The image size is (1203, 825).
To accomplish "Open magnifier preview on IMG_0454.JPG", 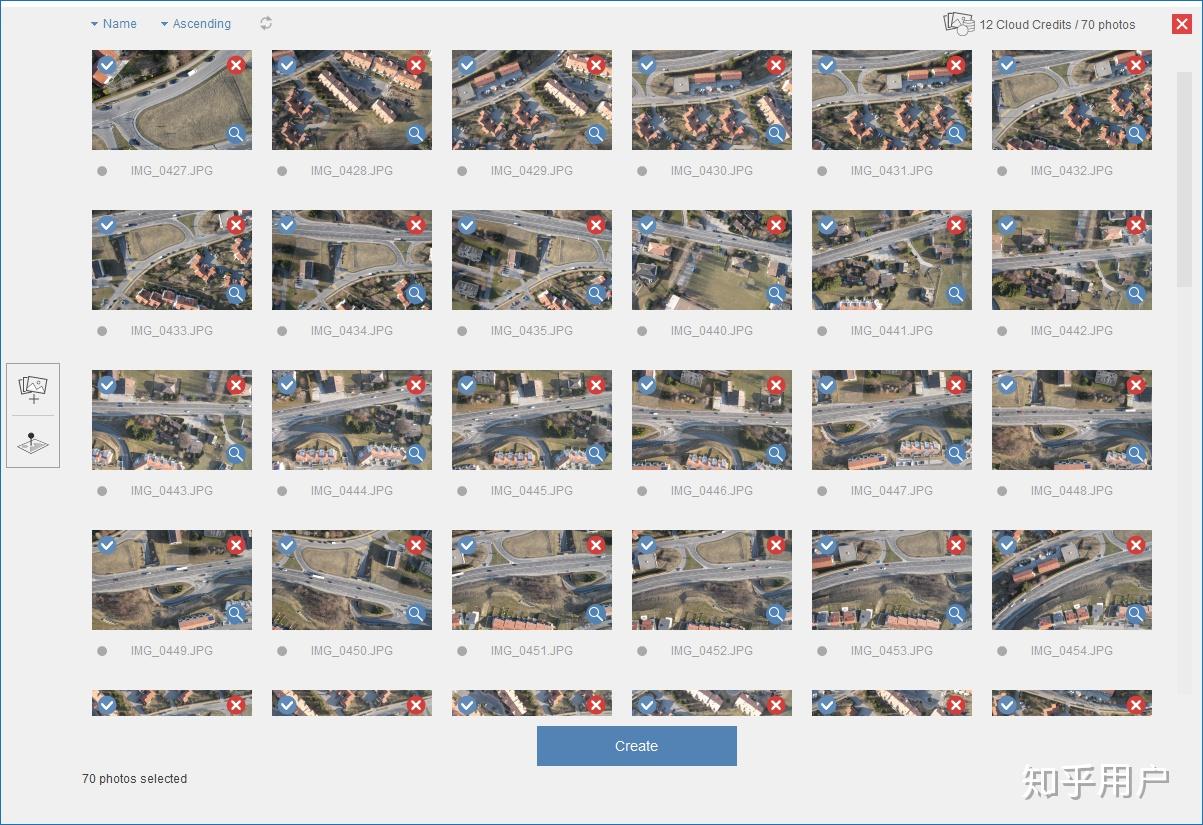I will (1135, 613).
